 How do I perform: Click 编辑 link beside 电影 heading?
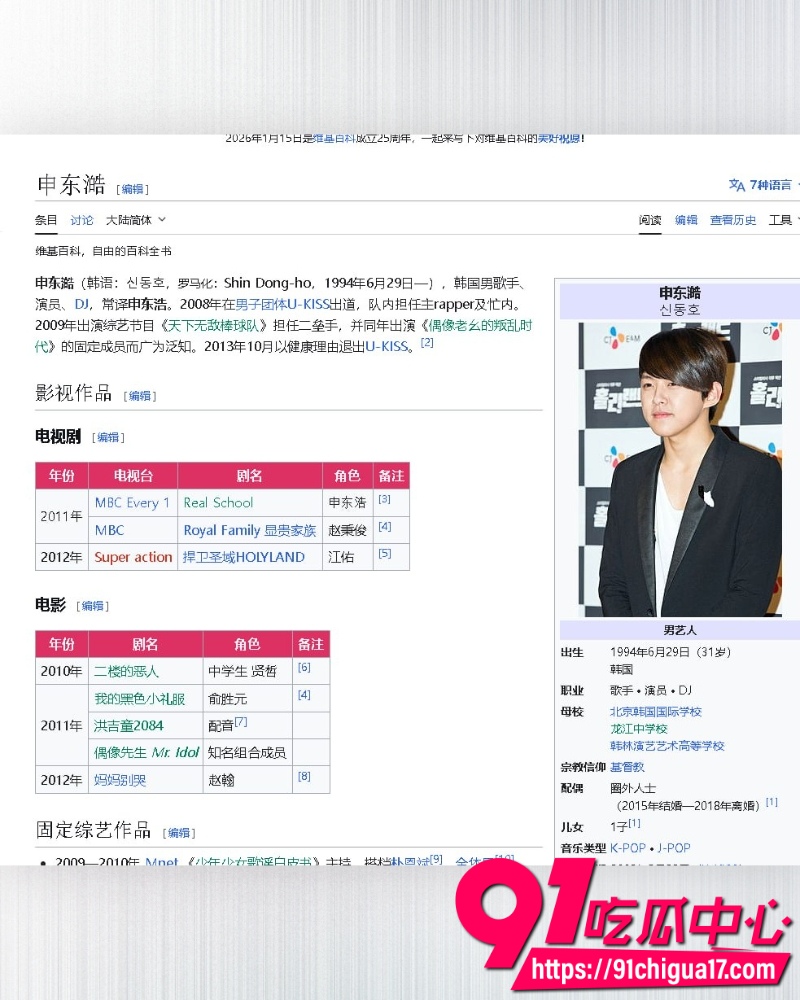(x=93, y=606)
